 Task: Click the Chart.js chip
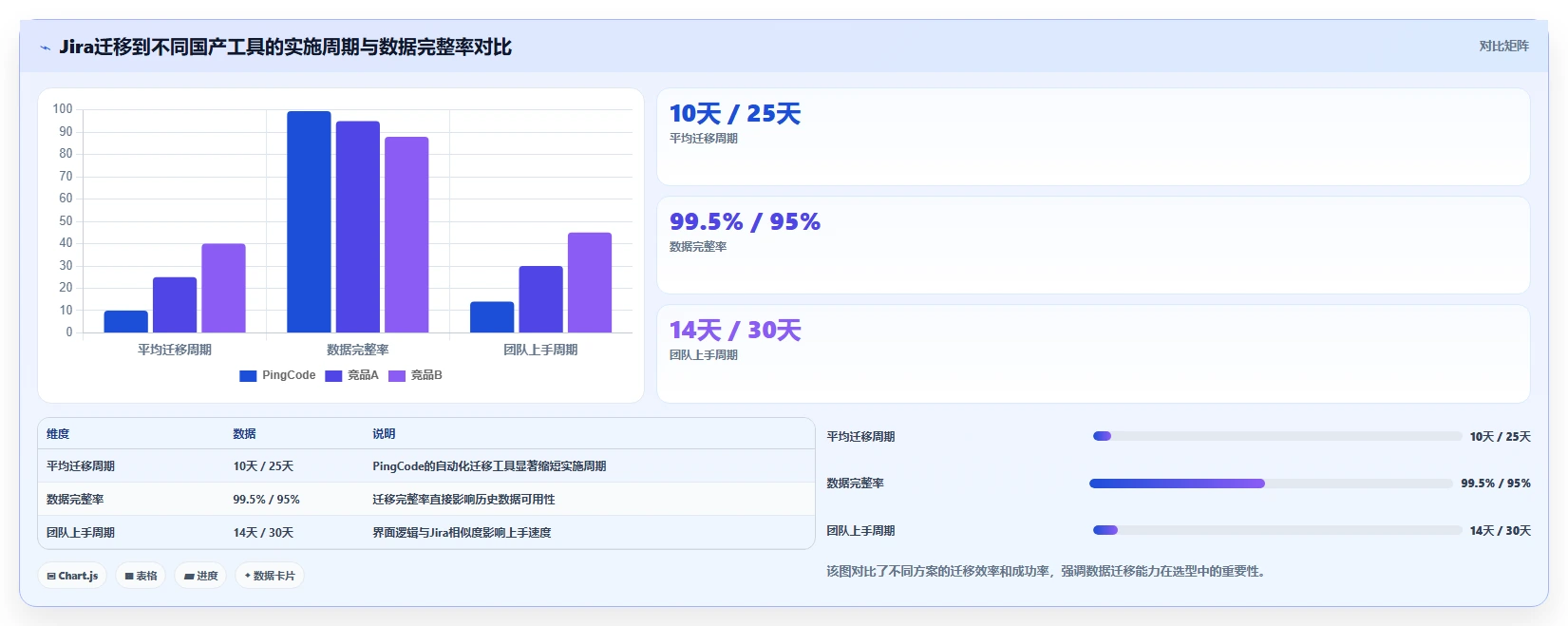(x=72, y=576)
